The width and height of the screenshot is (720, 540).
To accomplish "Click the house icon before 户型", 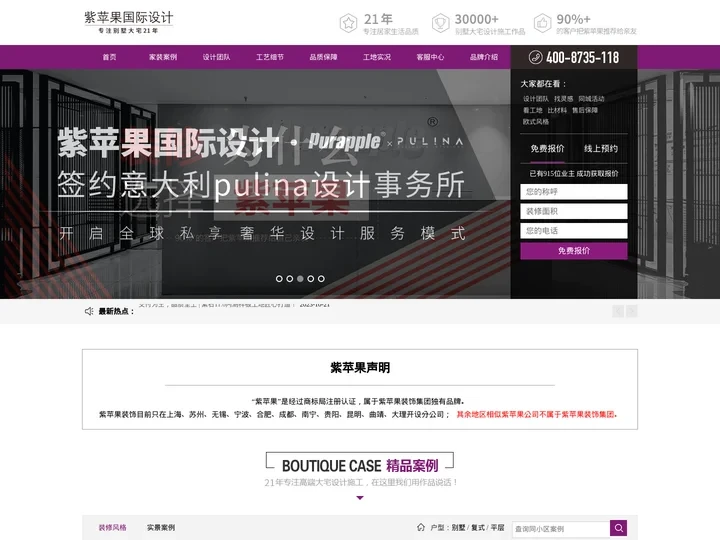I will coord(421,527).
